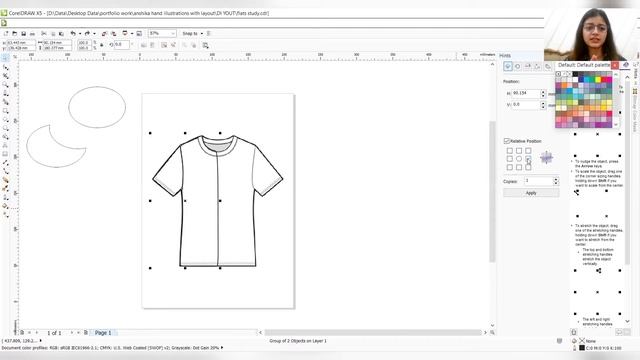
Task: Check the bottom-left anchor point box
Action: pyautogui.click(x=509, y=167)
